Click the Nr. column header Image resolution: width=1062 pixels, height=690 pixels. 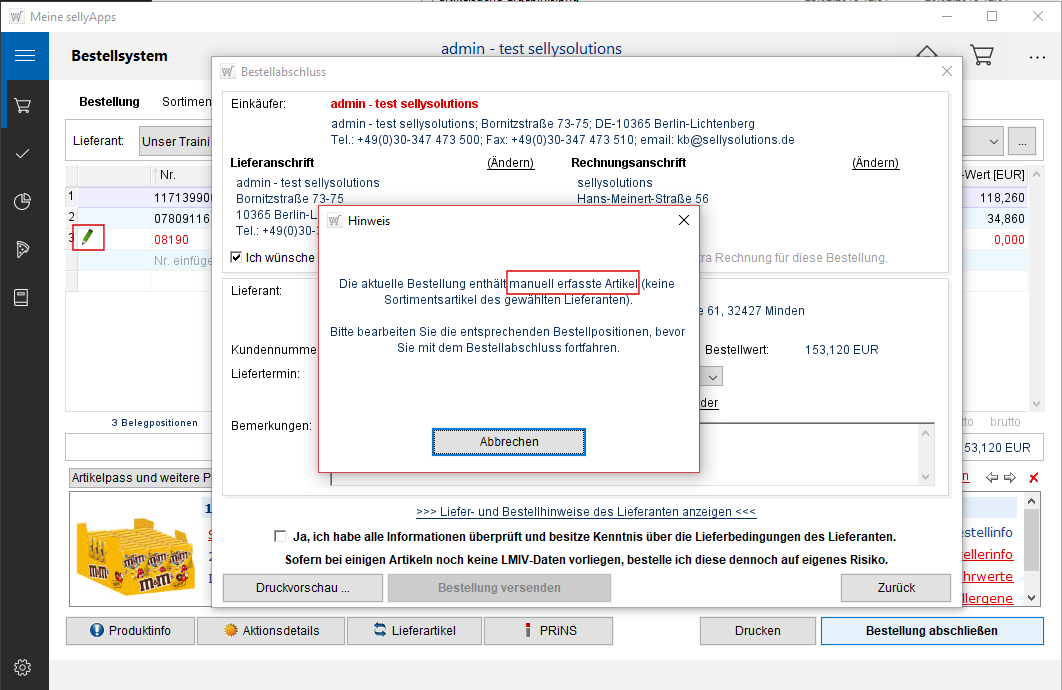coord(182,175)
